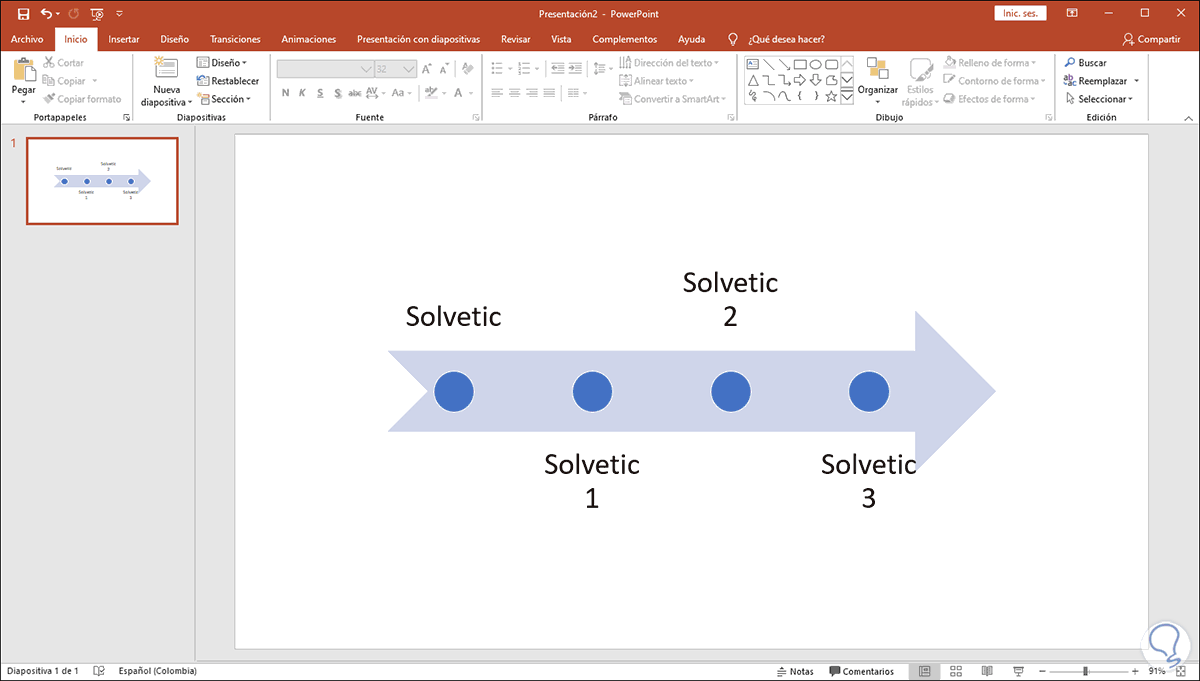This screenshot has width=1200, height=681.
Task: Expand the shapes gallery with More arrow
Action: point(847,96)
